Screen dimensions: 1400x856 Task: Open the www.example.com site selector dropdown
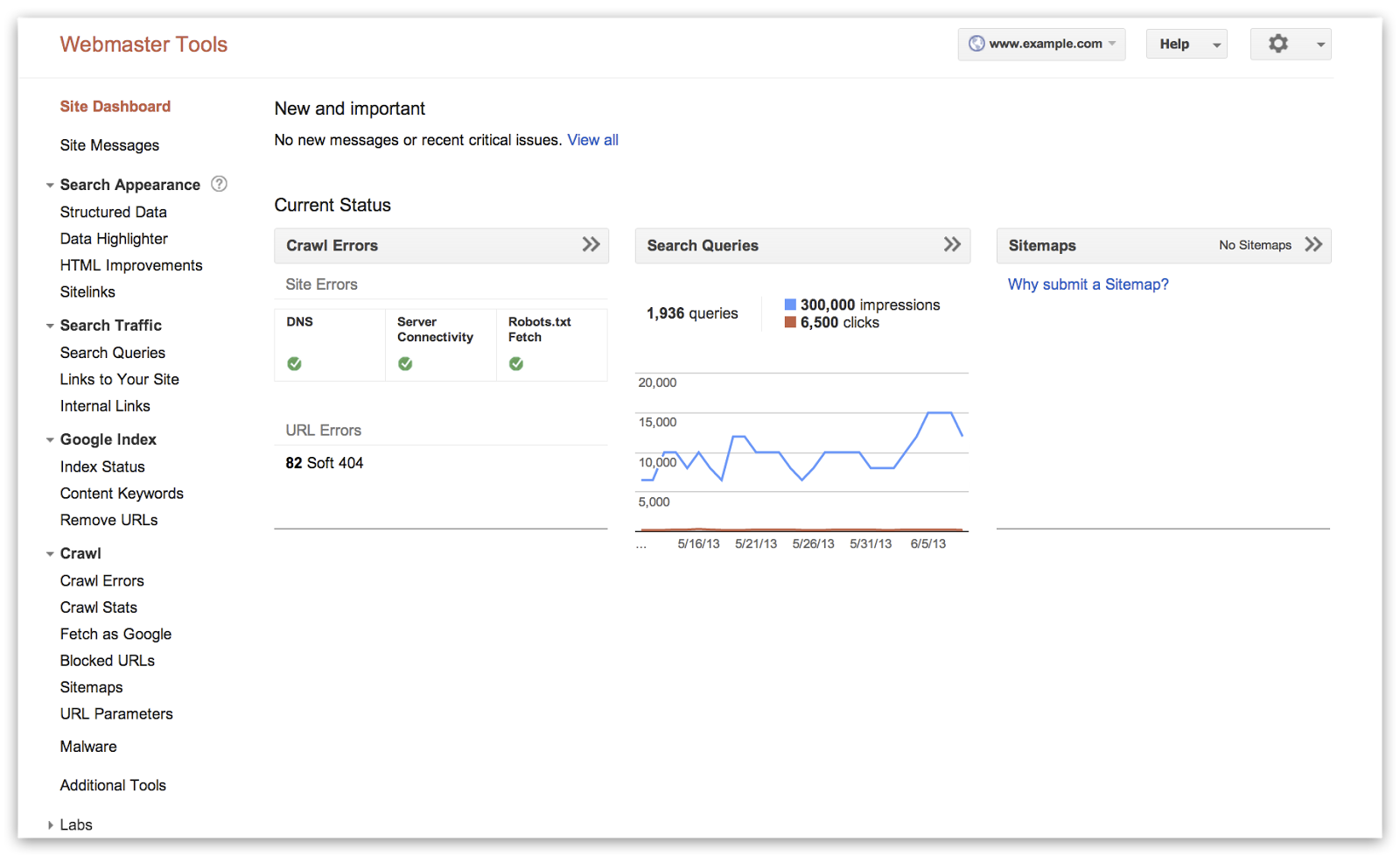(x=1041, y=44)
